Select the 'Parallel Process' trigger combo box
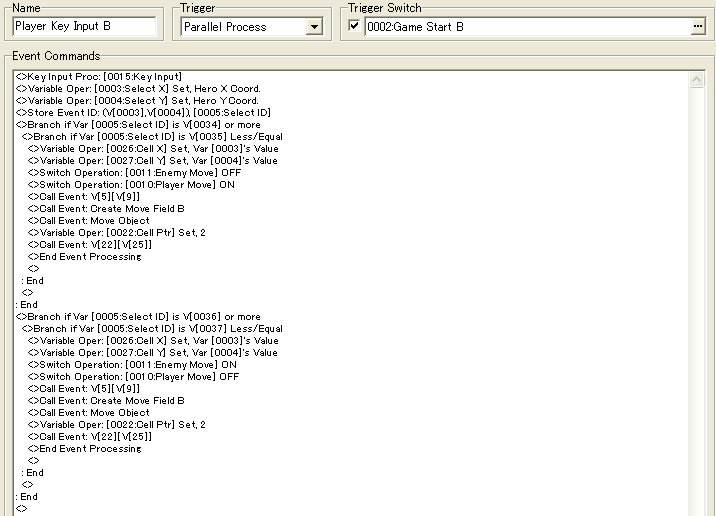The height and width of the screenshot is (516, 716). click(252, 27)
